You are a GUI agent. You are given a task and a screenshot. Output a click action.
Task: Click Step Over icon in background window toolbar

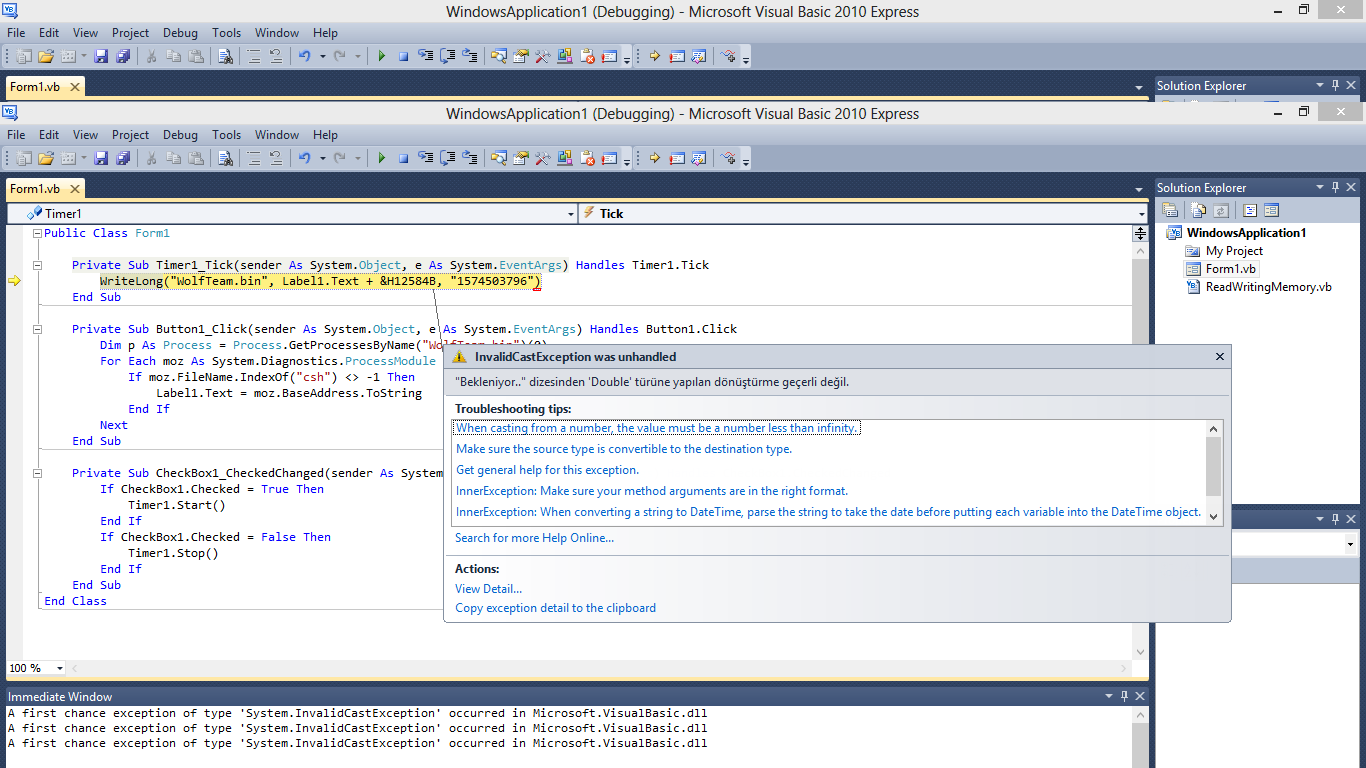[447, 56]
